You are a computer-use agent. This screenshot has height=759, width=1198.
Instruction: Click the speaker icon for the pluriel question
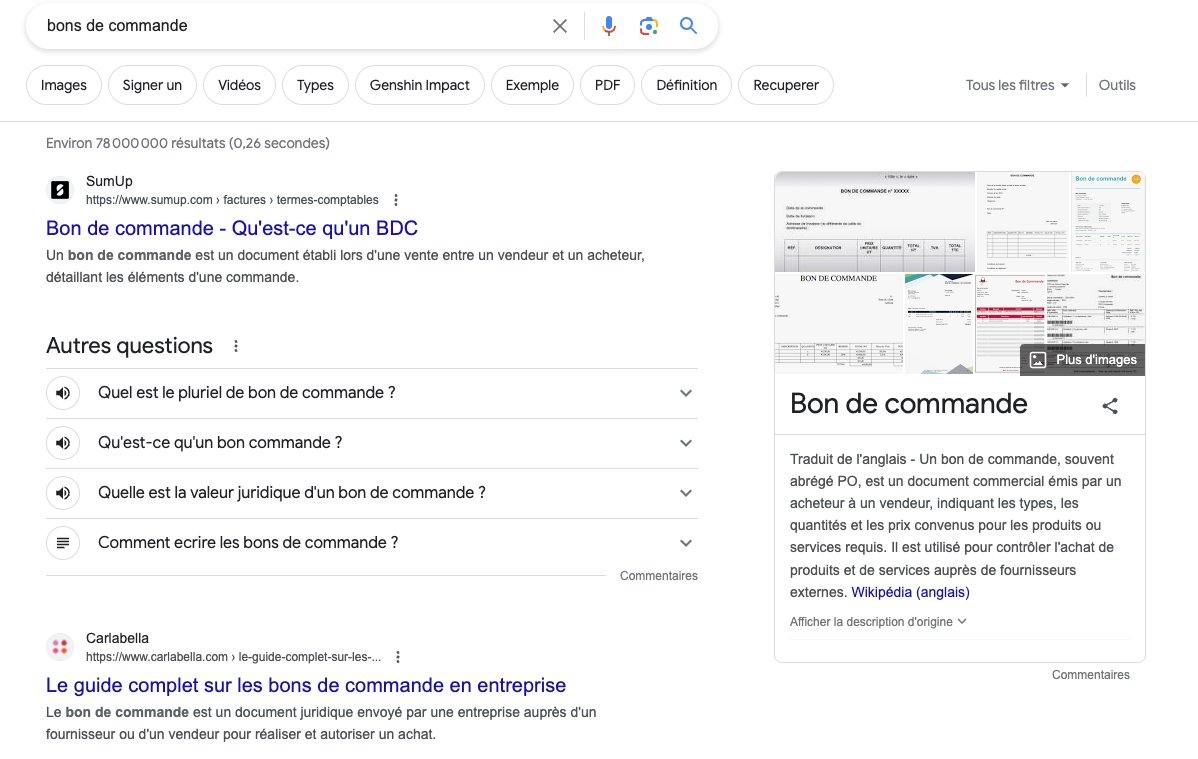[63, 393]
